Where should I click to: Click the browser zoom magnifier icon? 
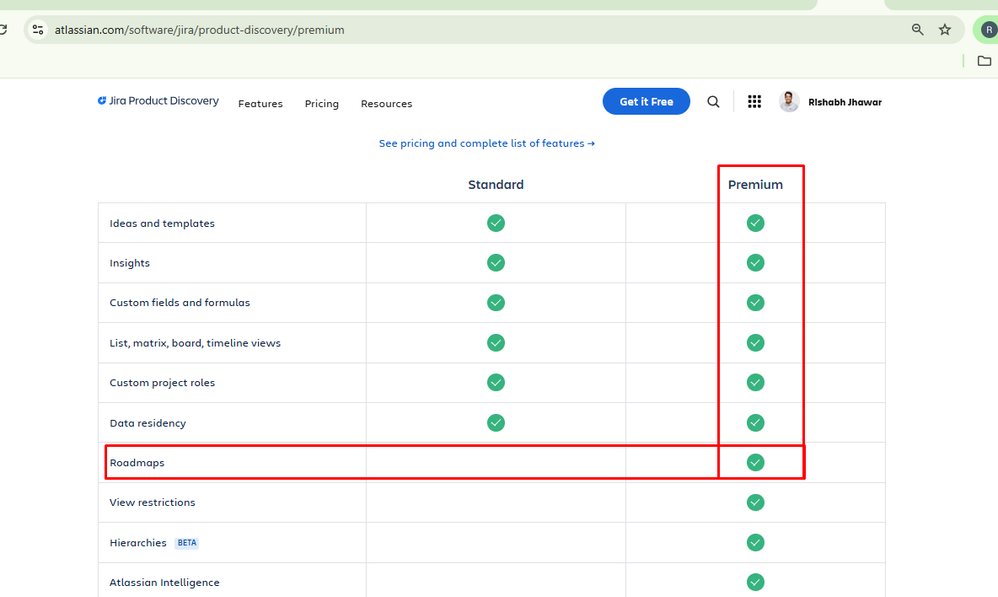pos(917,29)
